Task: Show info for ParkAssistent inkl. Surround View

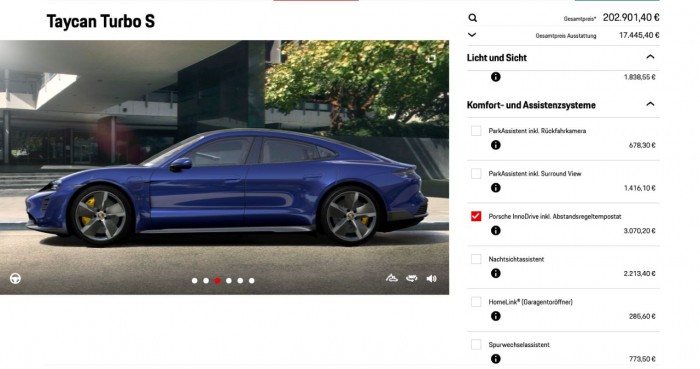Action: (x=496, y=188)
